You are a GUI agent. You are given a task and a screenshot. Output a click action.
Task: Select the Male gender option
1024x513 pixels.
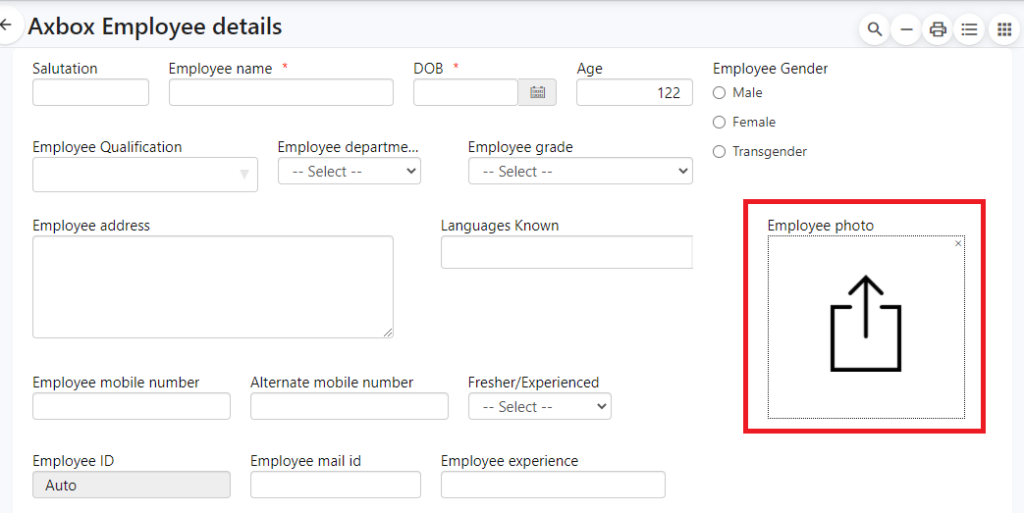(719, 93)
